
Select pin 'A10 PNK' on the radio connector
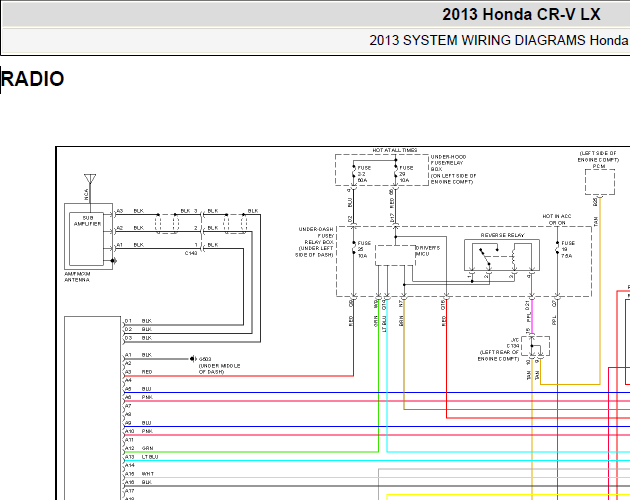[139, 431]
